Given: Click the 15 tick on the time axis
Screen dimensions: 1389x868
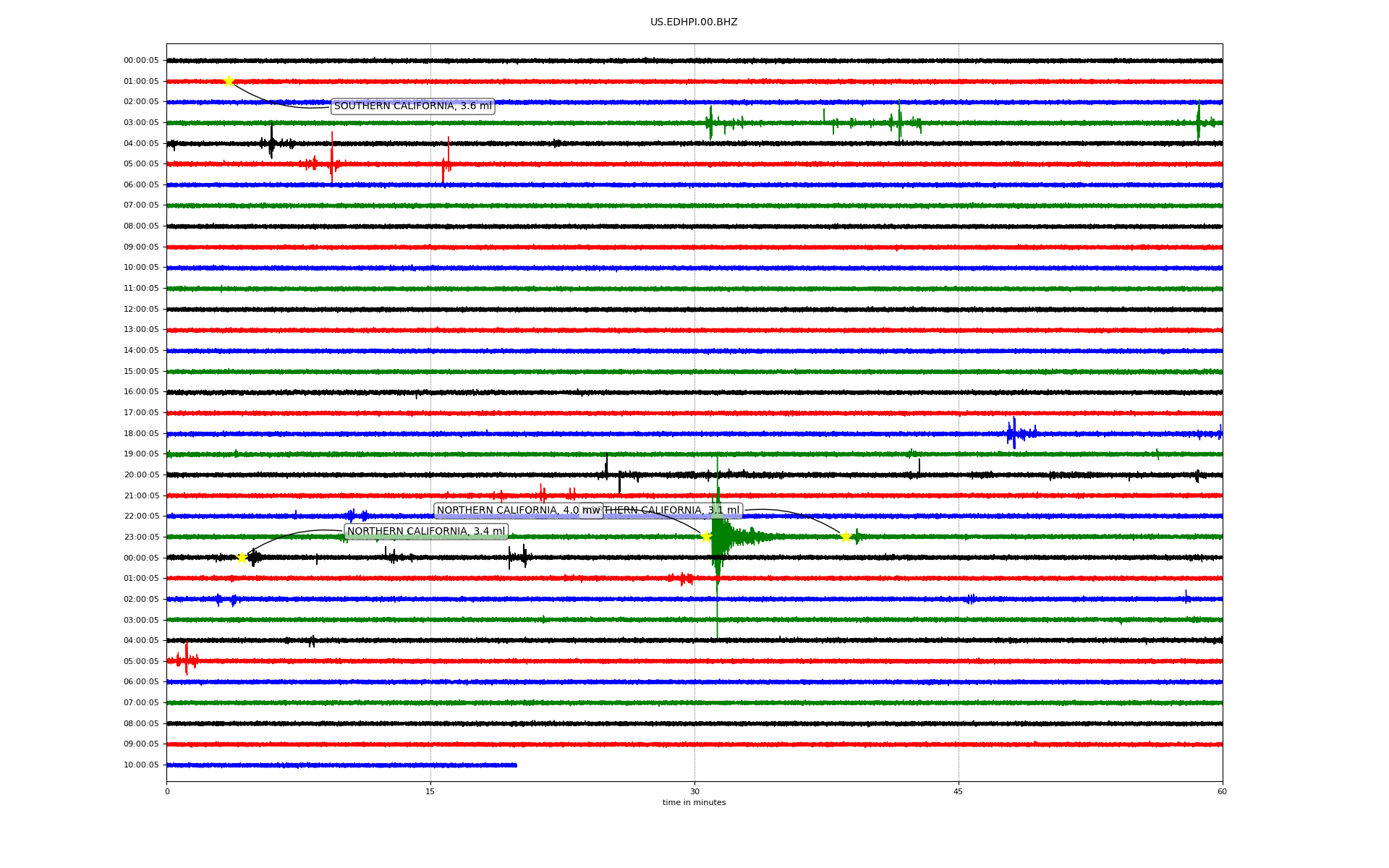Looking at the screenshot, I should coord(430,791).
